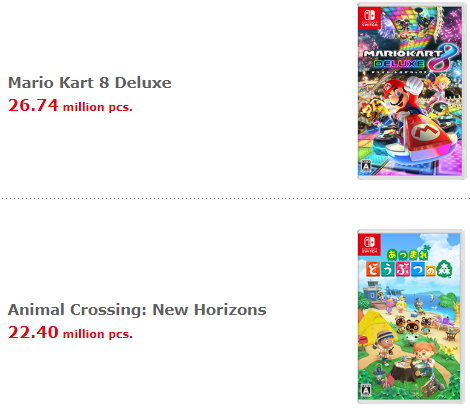Click "million pcs." beside 26.74

coord(98,107)
